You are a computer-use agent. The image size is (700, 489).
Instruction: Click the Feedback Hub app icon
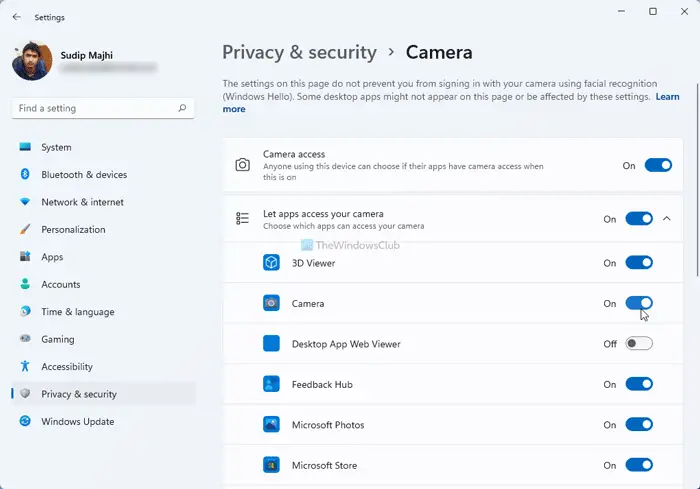(271, 384)
